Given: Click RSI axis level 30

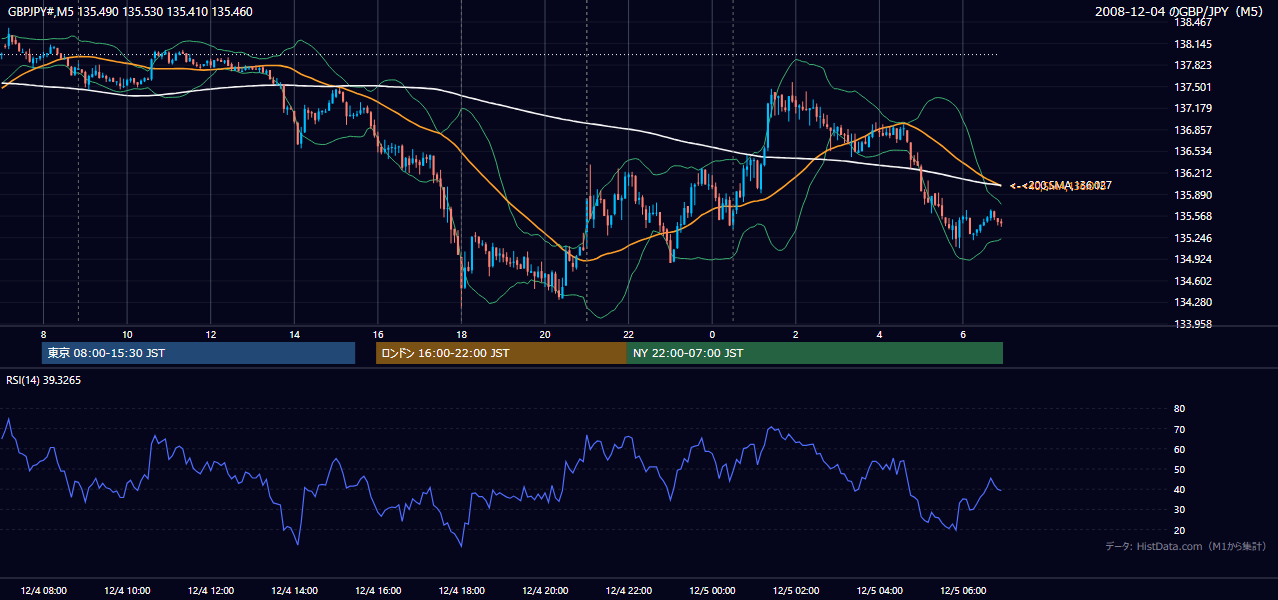Looking at the screenshot, I should (x=1179, y=510).
